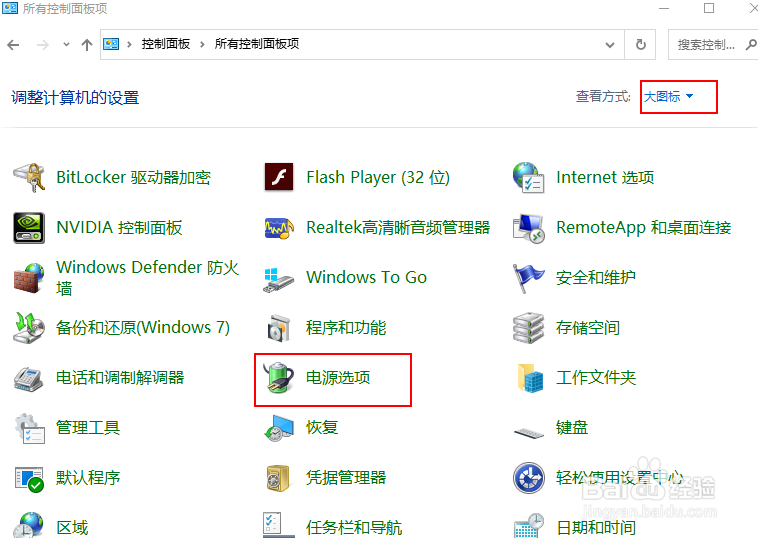Open the Security and Maintenance flag icon
758x538 pixels.
pos(528,278)
